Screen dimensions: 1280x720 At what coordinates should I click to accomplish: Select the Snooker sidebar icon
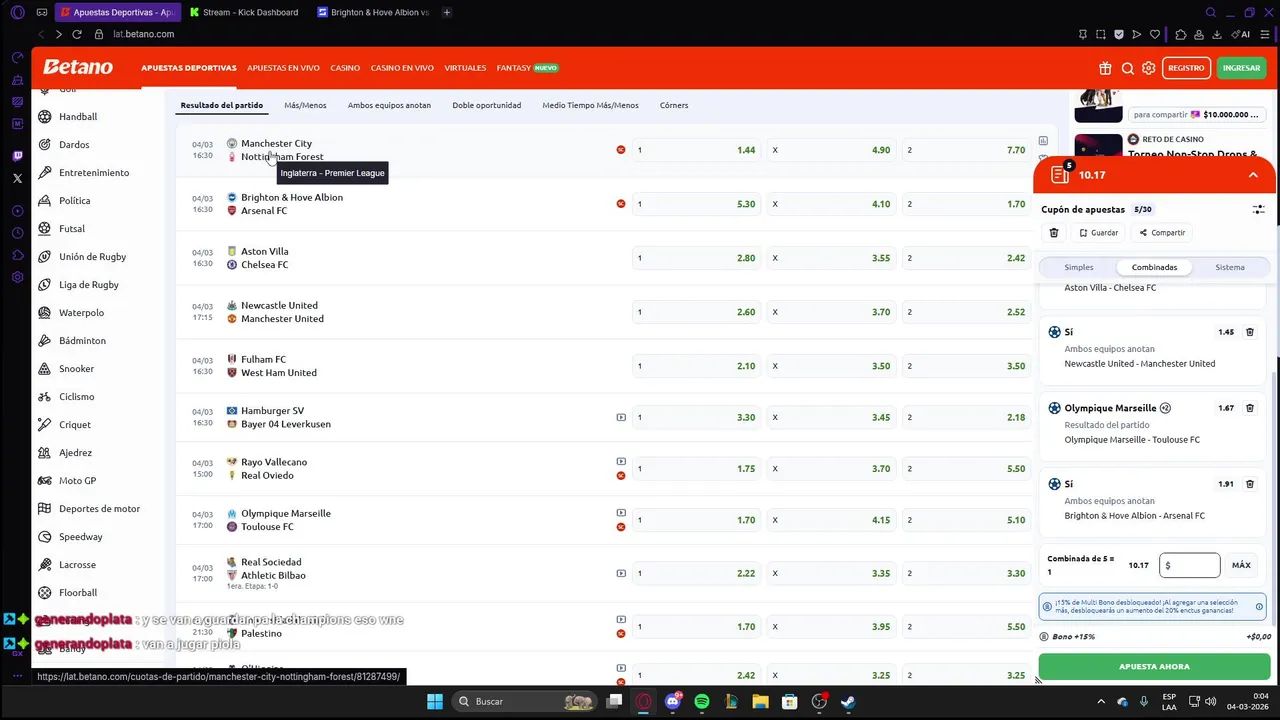[x=44, y=368]
